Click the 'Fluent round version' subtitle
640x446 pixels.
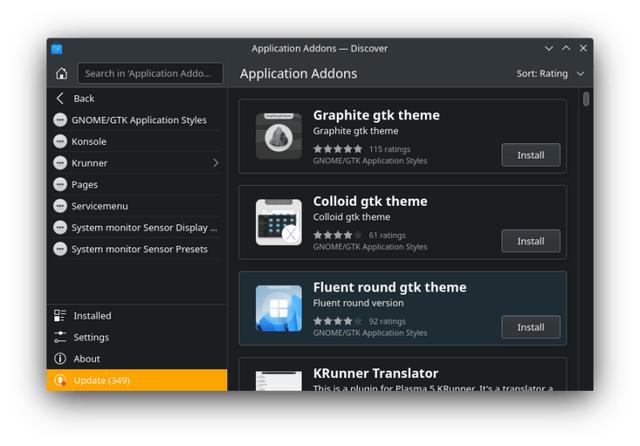coord(358,303)
